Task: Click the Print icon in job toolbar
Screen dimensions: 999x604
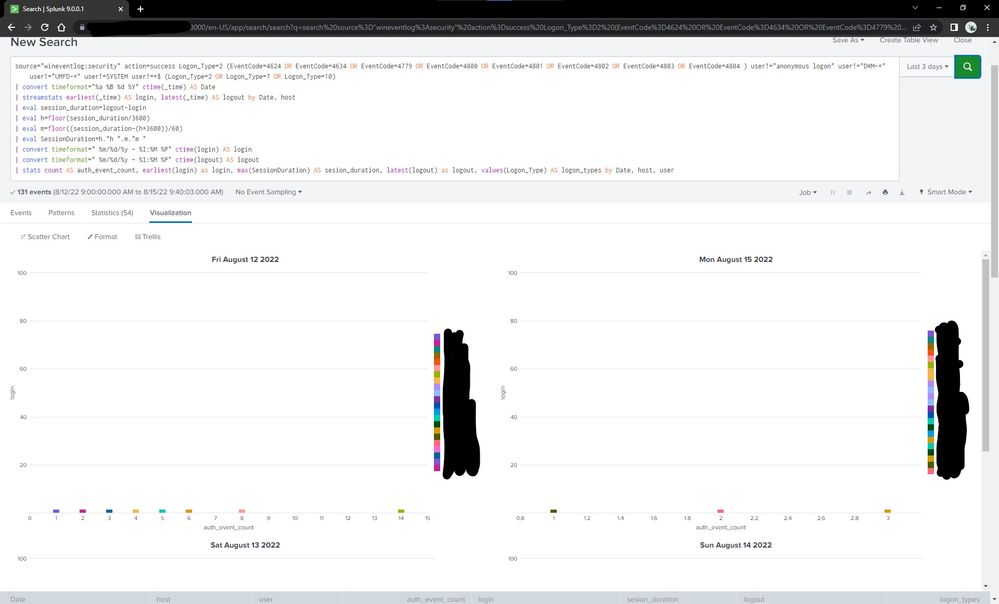Action: 885,192
